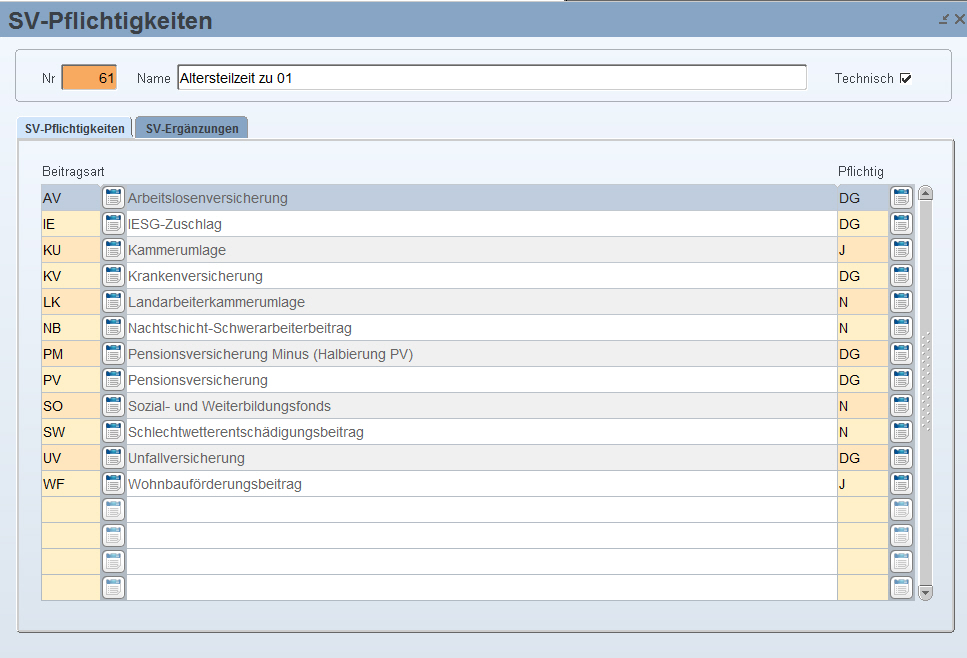Click the vertical scrollbar thumb of the table
The height and width of the screenshot is (658, 967).
(x=925, y=393)
